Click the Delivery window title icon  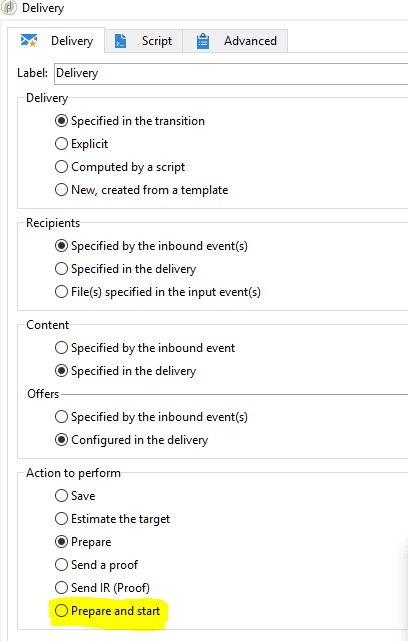click(9, 8)
